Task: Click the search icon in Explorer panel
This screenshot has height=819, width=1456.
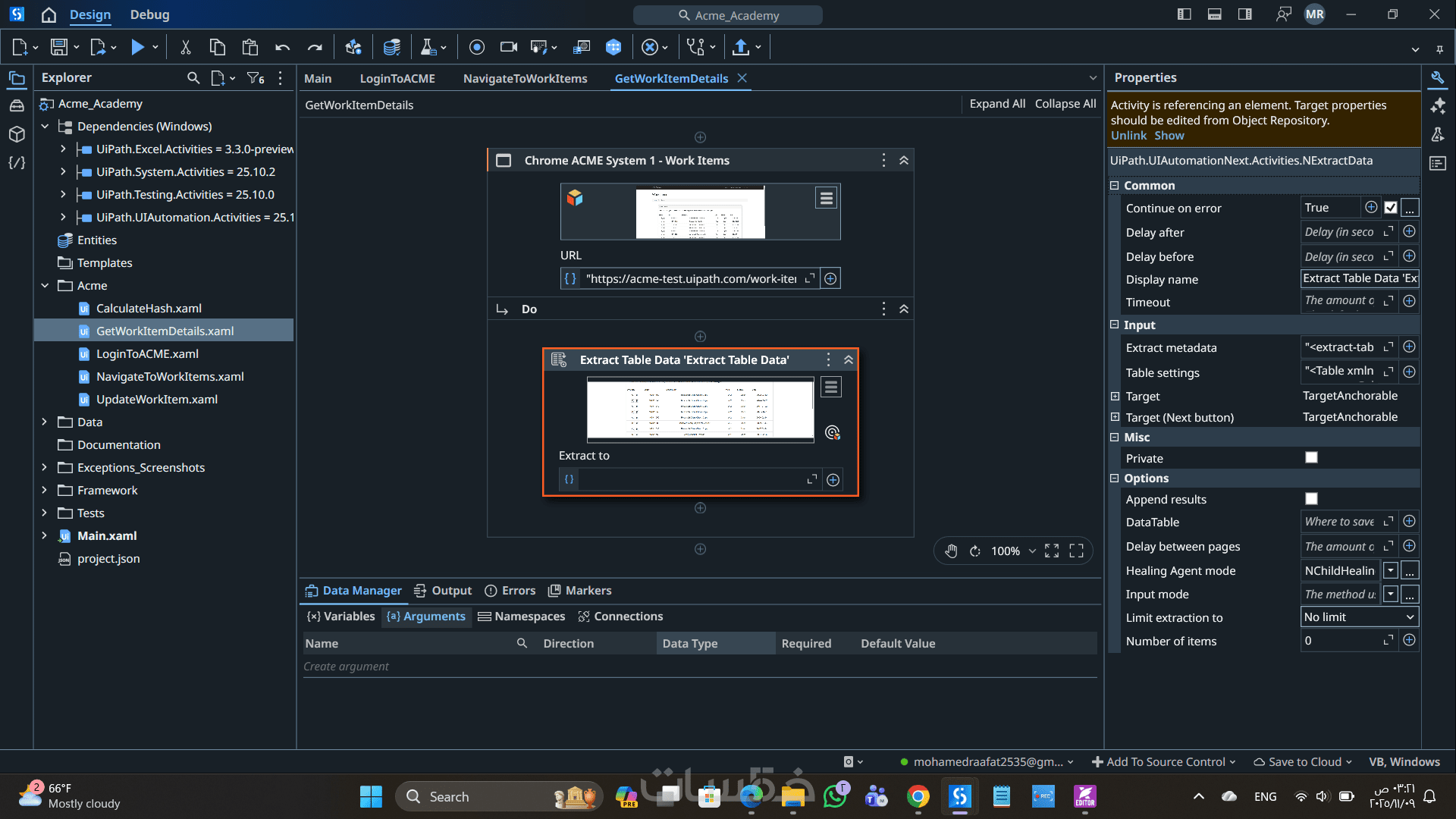Action: (x=193, y=77)
